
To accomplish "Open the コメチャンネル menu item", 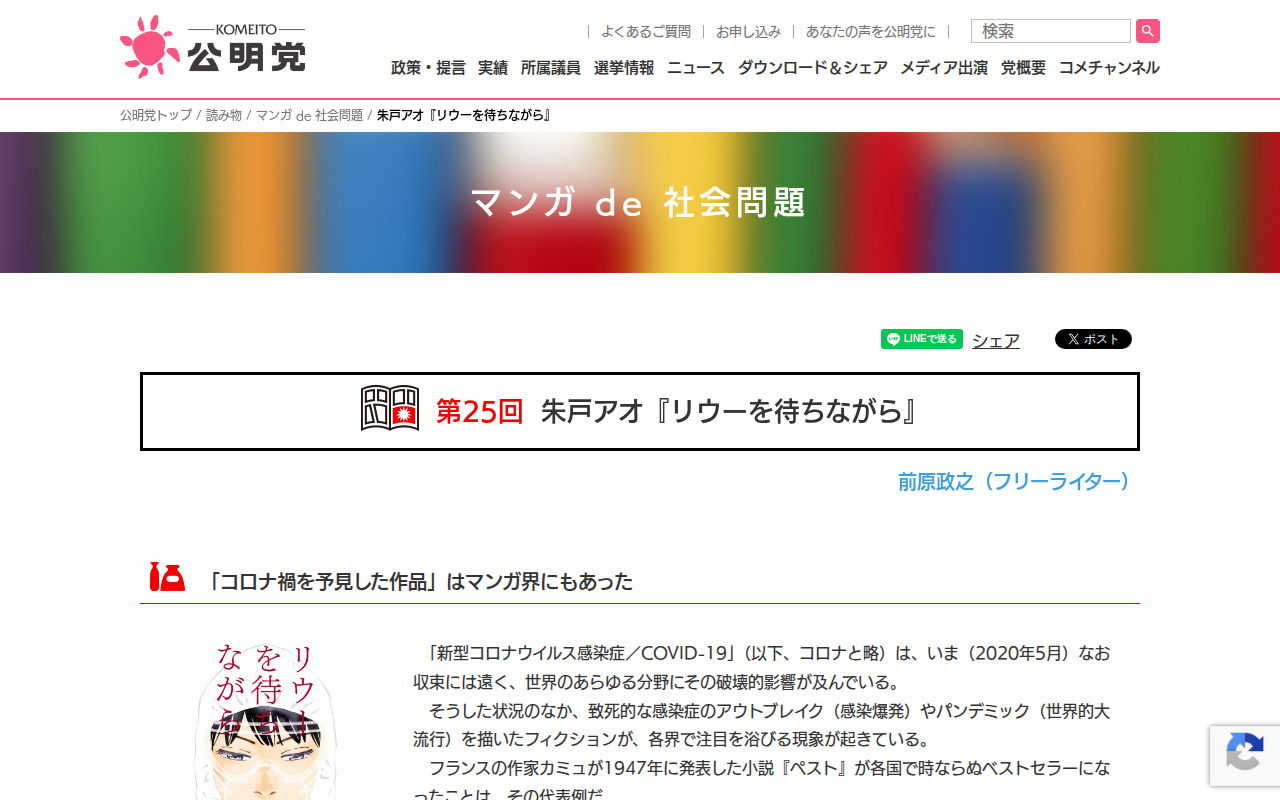I will pos(1109,68).
